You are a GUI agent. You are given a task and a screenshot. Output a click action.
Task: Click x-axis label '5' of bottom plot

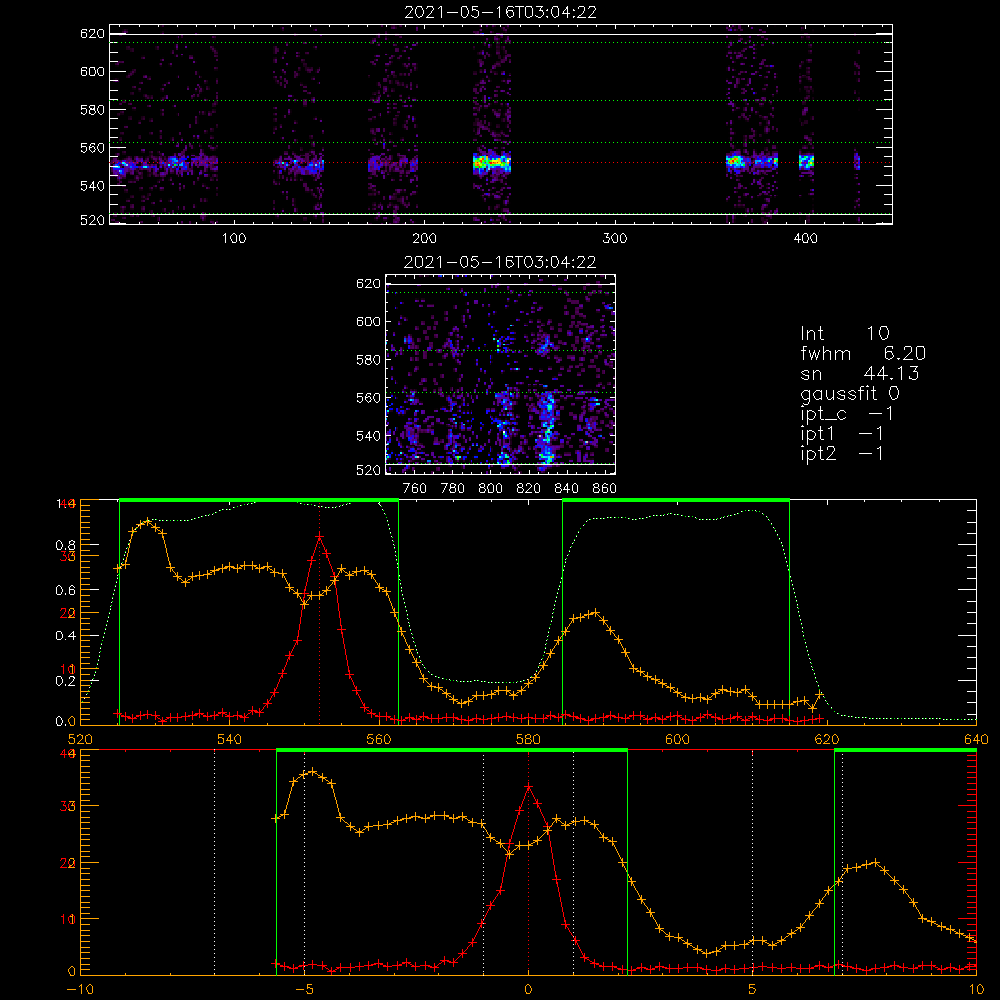[753, 990]
